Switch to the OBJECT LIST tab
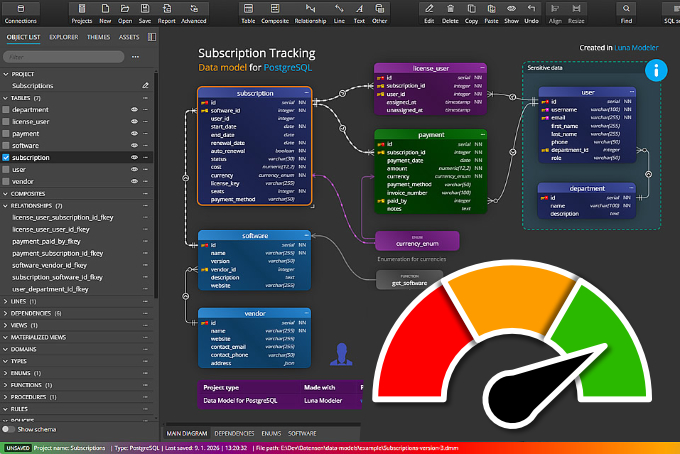This screenshot has height=454, width=680. pyautogui.click(x=23, y=37)
